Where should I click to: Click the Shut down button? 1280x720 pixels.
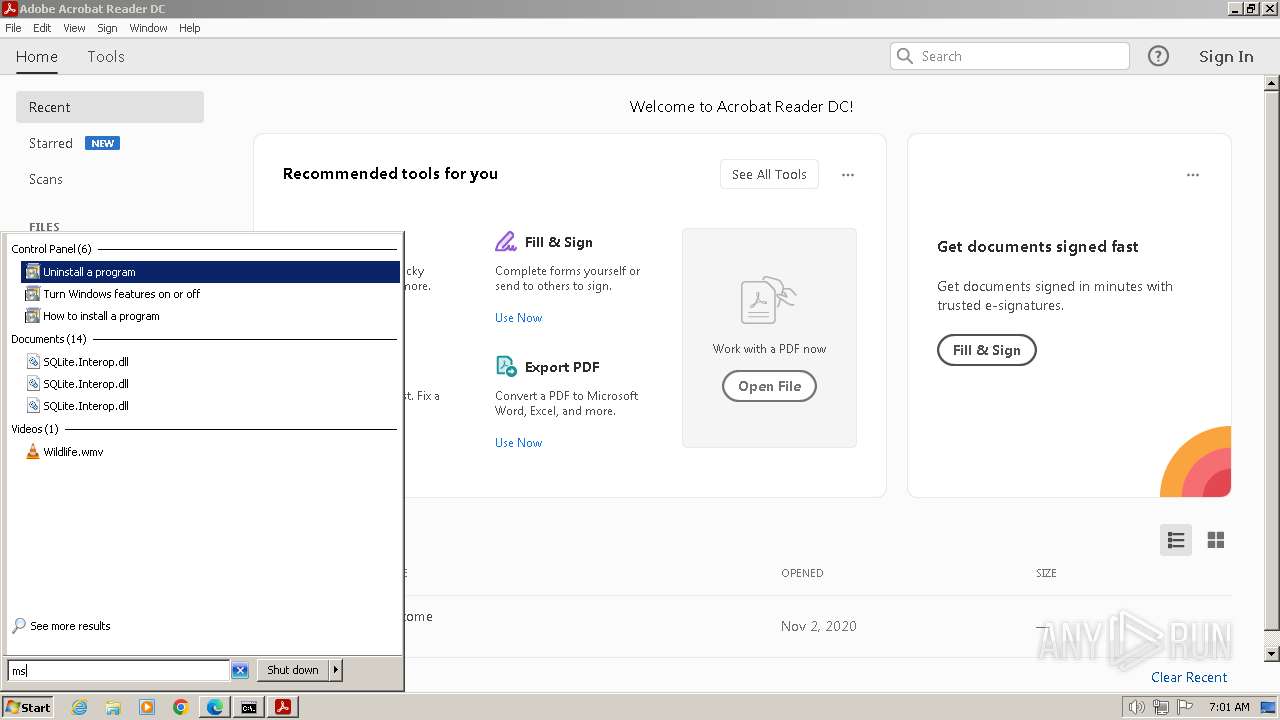click(292, 670)
